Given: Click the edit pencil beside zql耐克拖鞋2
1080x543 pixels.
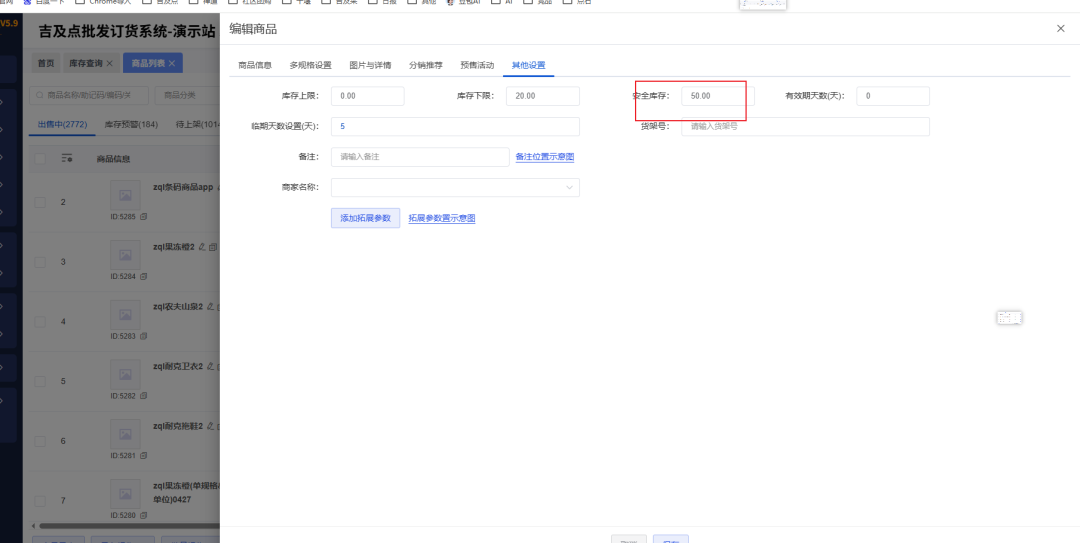Looking at the screenshot, I should click(210, 427).
